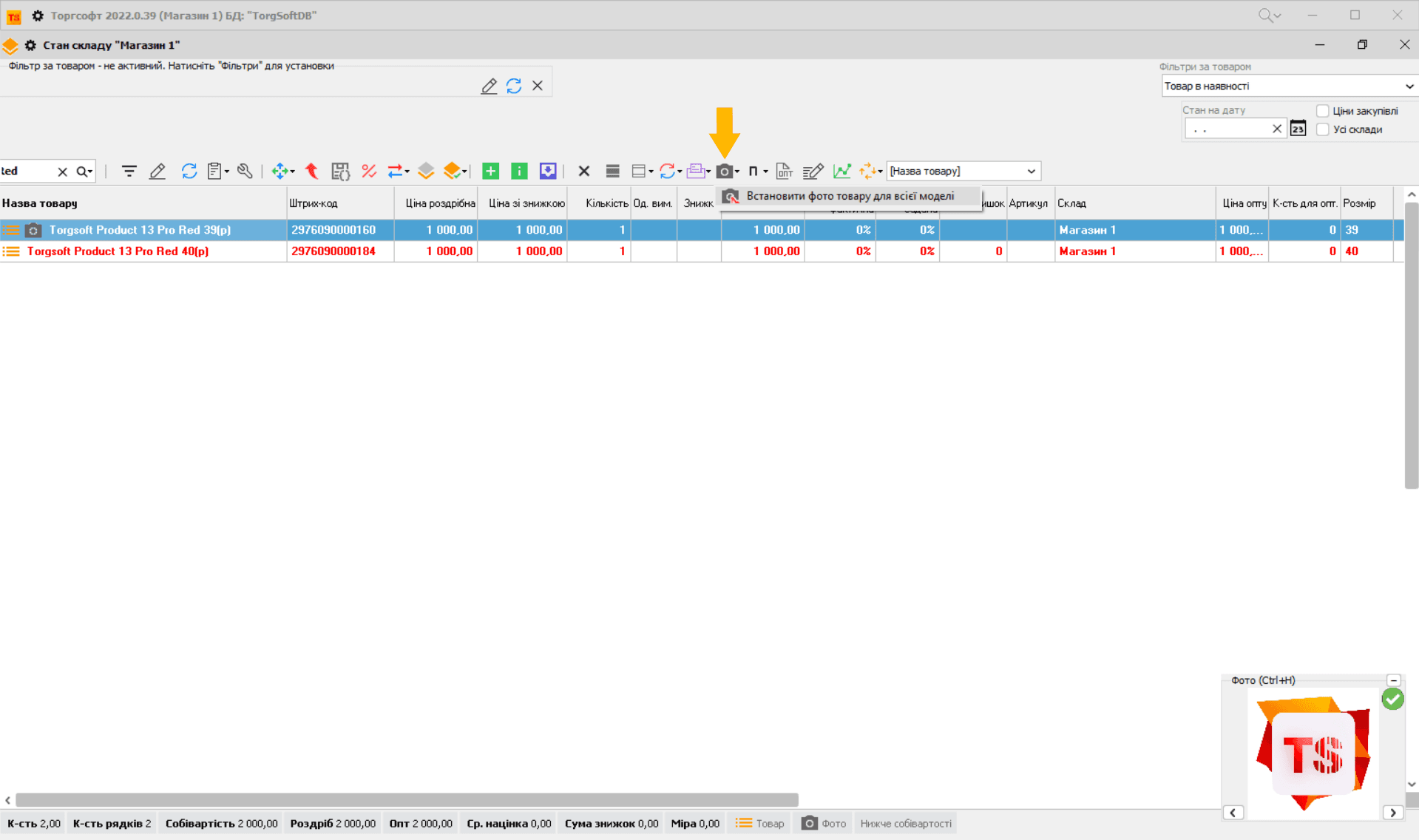Screen dimensions: 1419x840
Task: Click the black X delete icon in toolbar
Action: coord(583,171)
